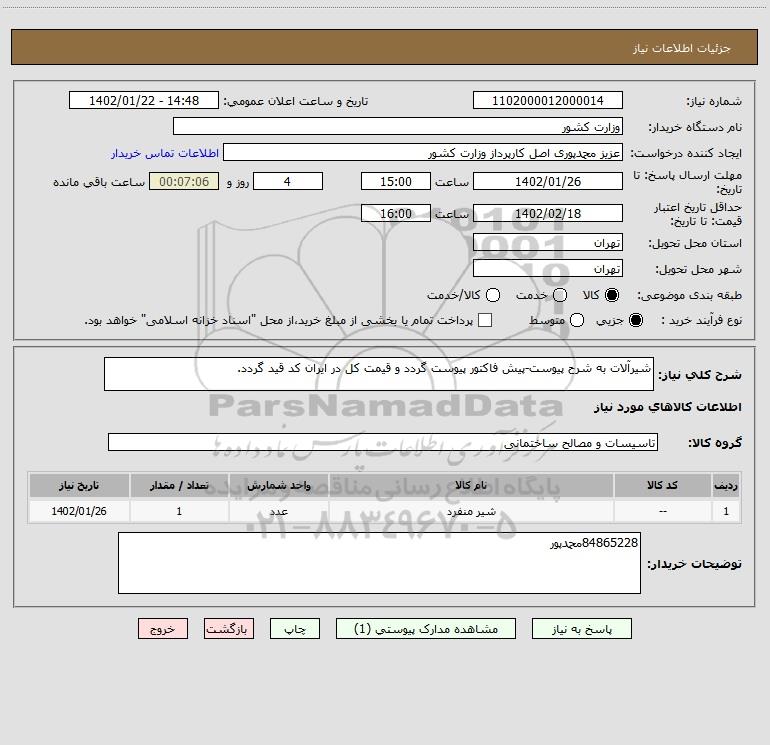Select the کالا radio button

point(612,295)
